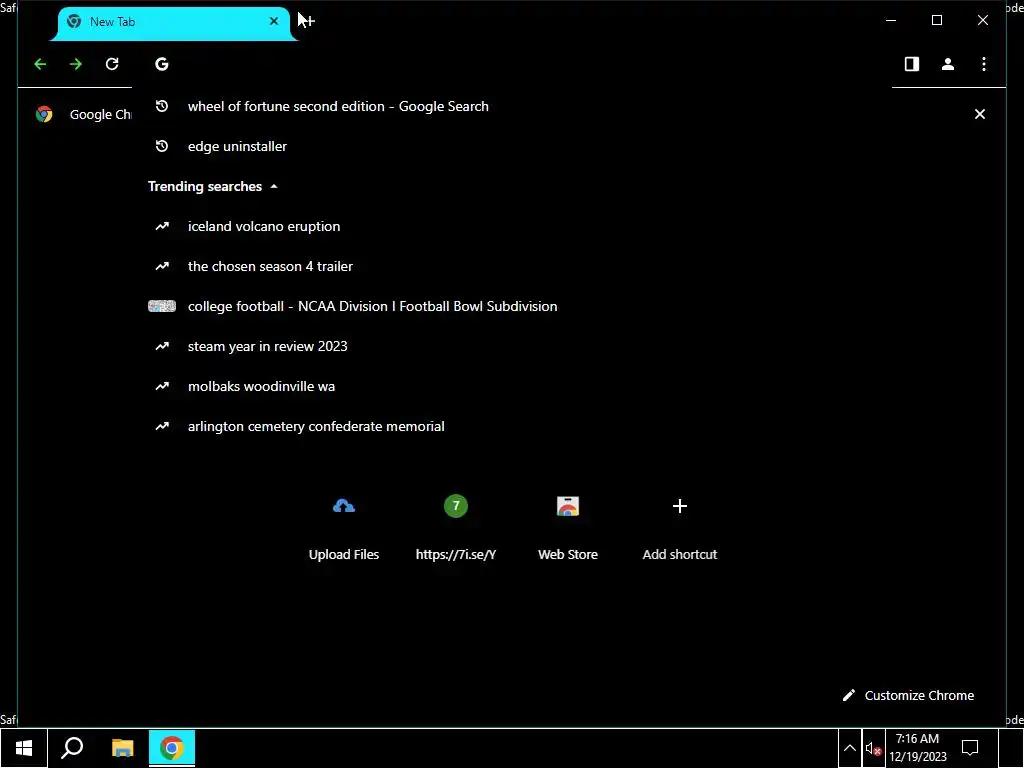1024x768 pixels.
Task: Open the https://7i.se/Y shortcut
Action: [x=456, y=526]
